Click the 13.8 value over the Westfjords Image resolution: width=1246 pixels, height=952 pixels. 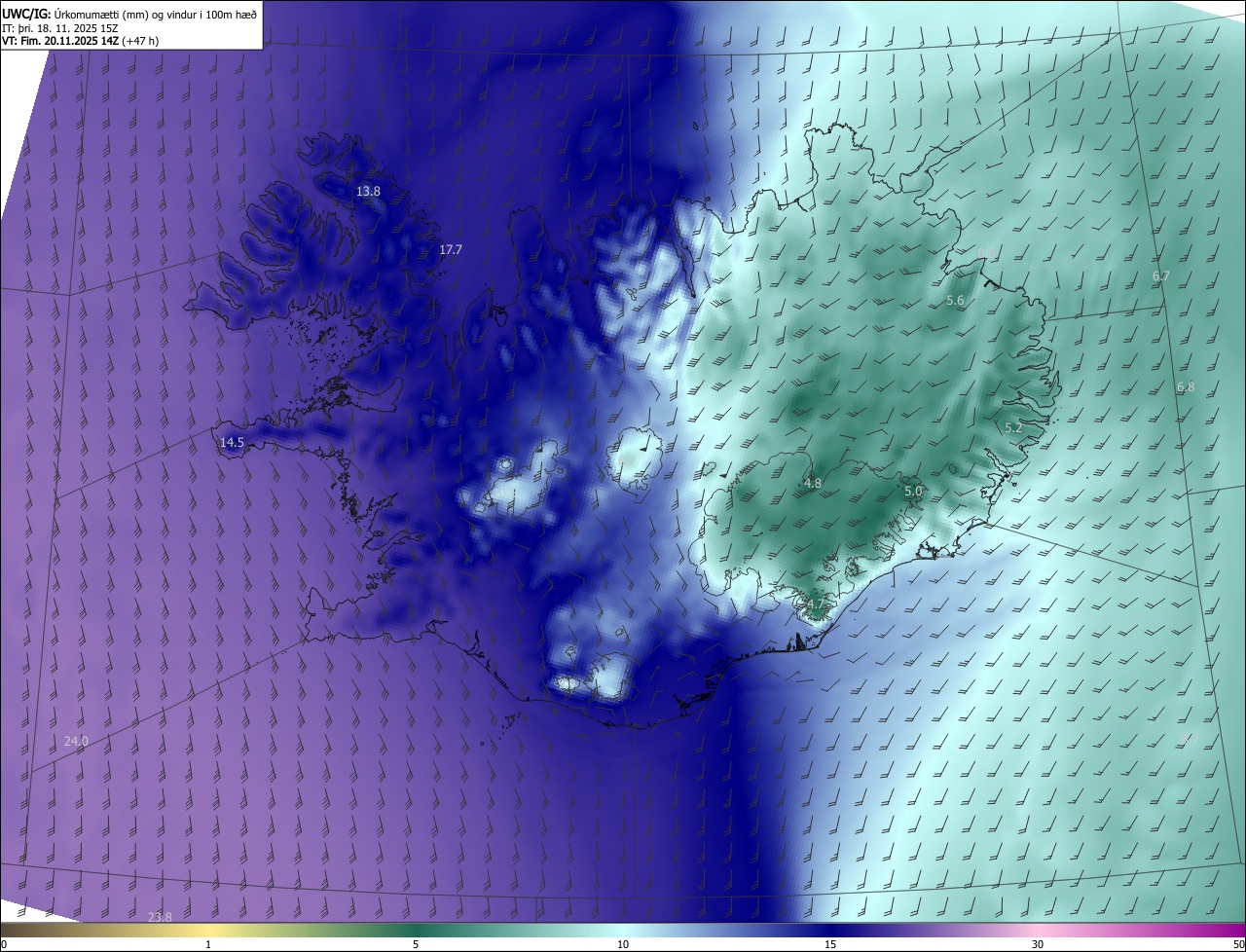(x=368, y=192)
